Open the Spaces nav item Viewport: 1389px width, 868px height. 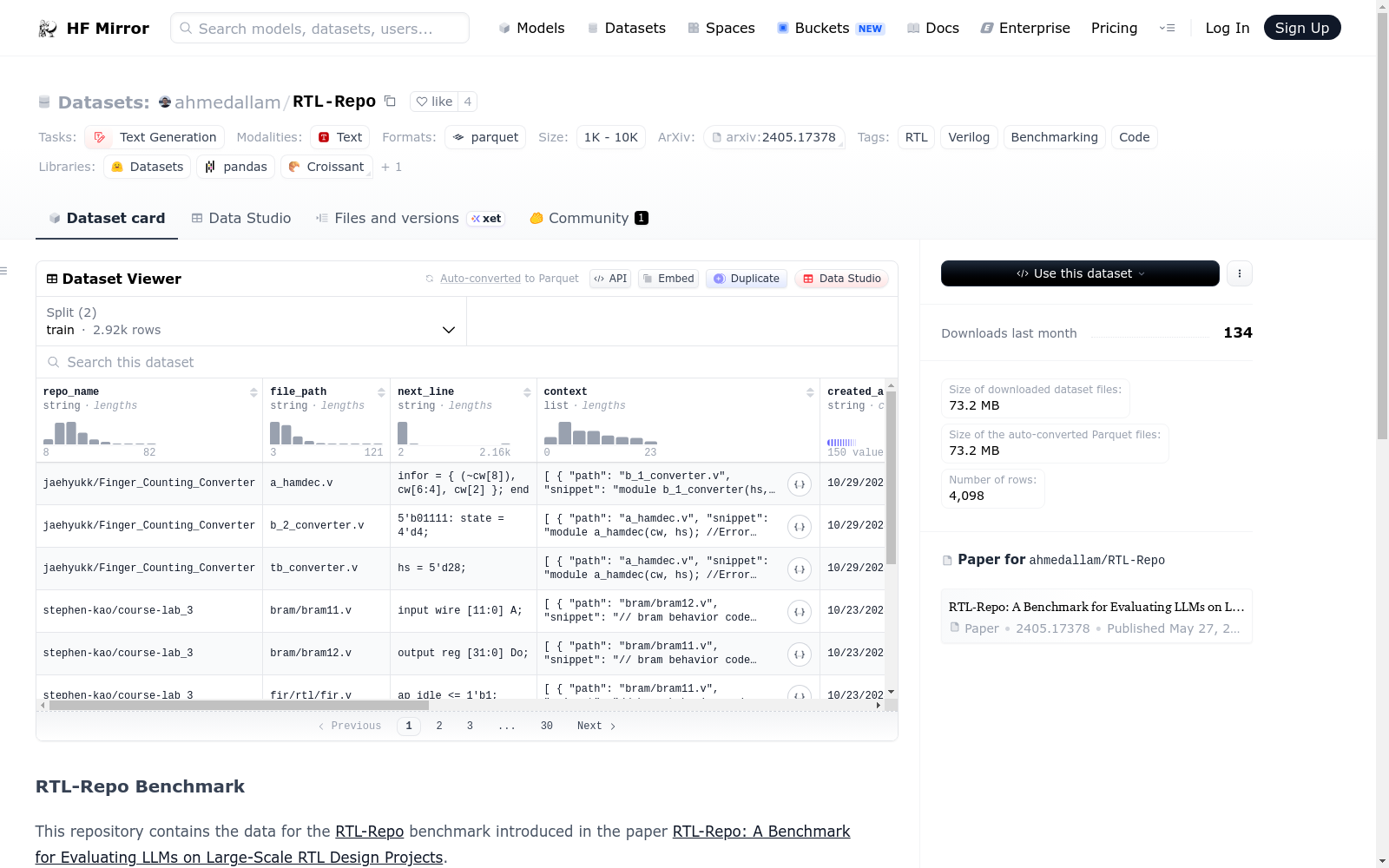click(x=721, y=28)
